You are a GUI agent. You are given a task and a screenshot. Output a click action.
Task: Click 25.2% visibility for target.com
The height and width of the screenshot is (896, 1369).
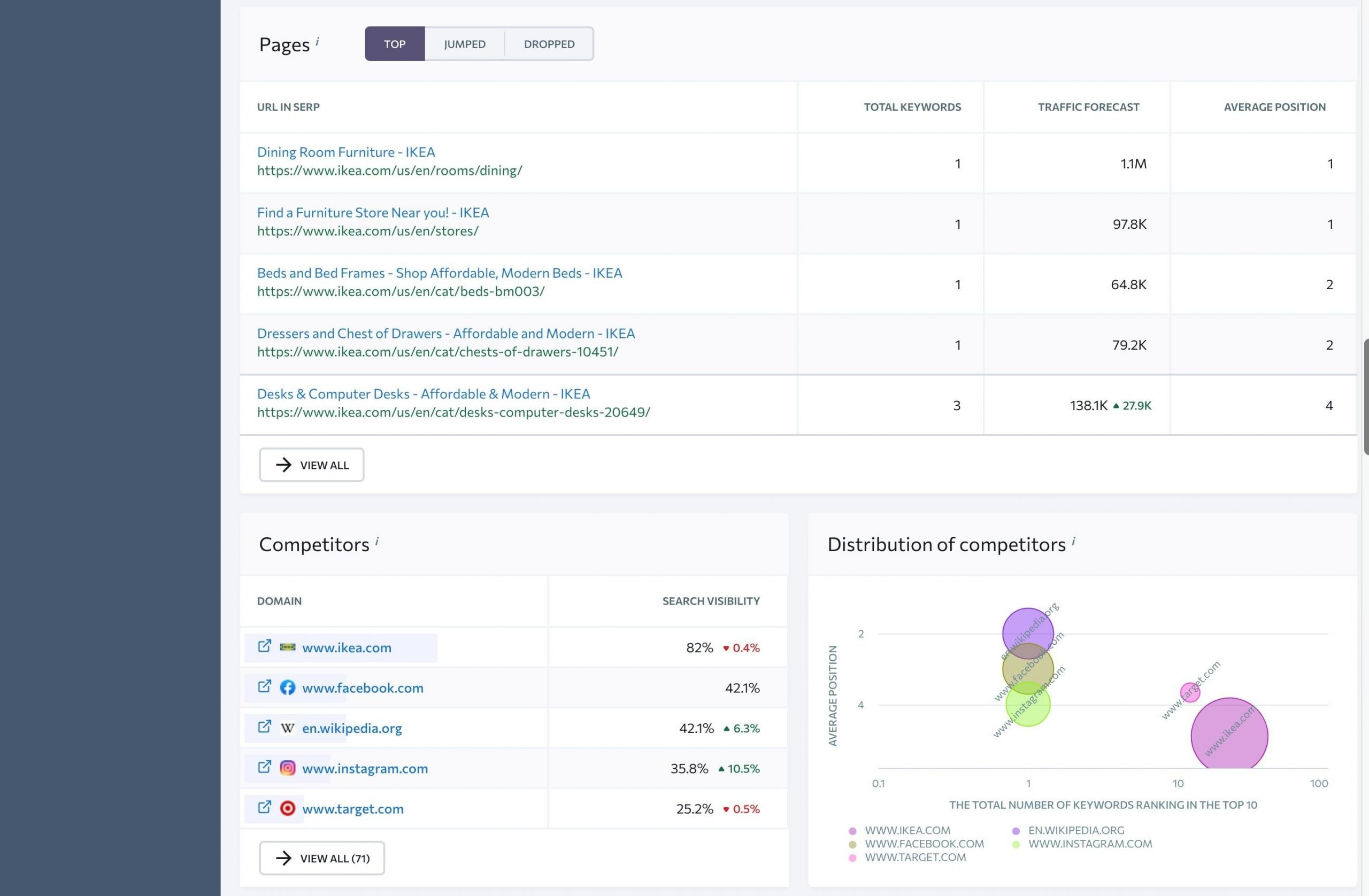[694, 808]
